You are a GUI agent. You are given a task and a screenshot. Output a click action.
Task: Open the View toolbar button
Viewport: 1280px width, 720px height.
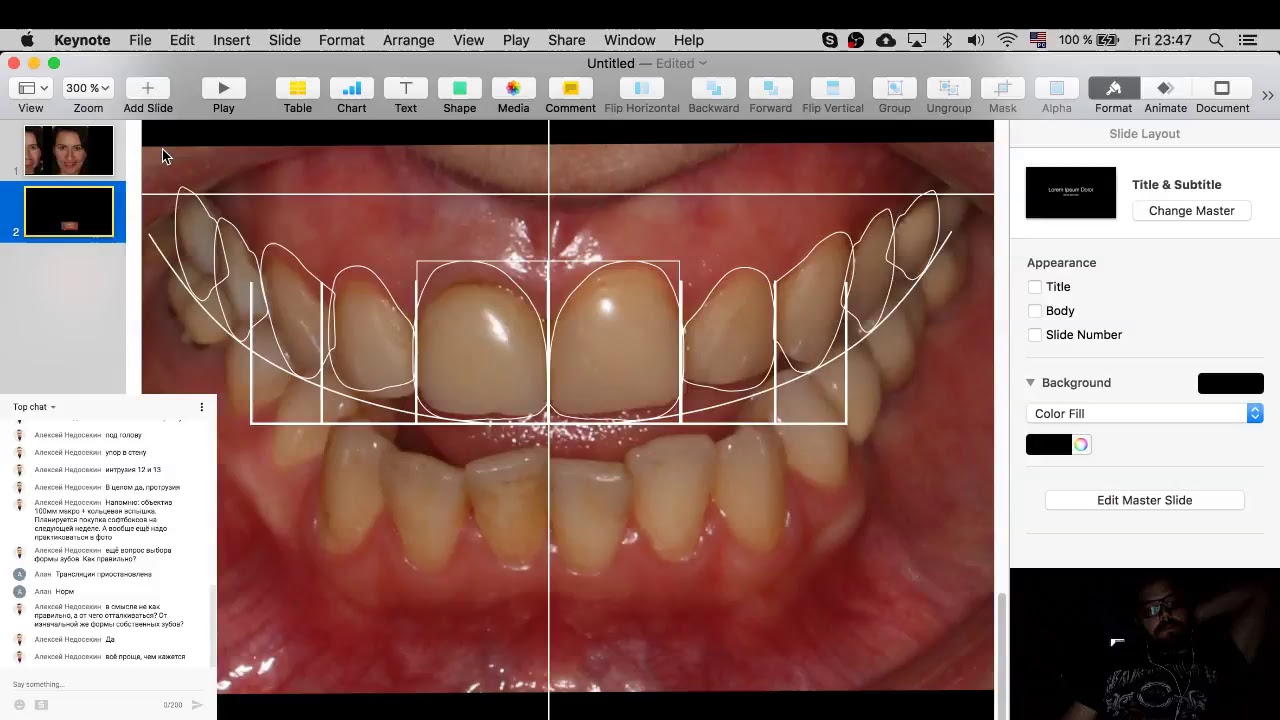coord(30,88)
